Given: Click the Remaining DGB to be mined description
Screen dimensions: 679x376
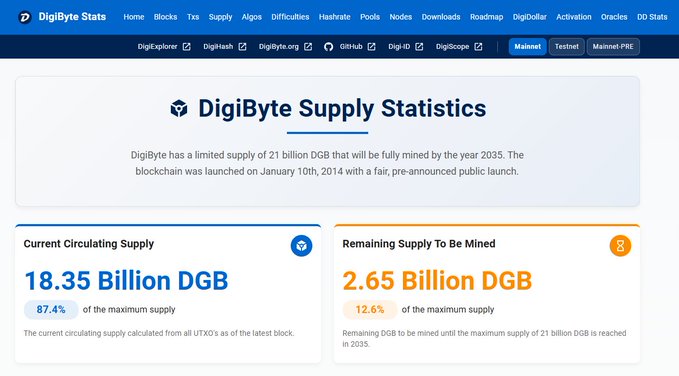Looking at the screenshot, I should point(484,339).
